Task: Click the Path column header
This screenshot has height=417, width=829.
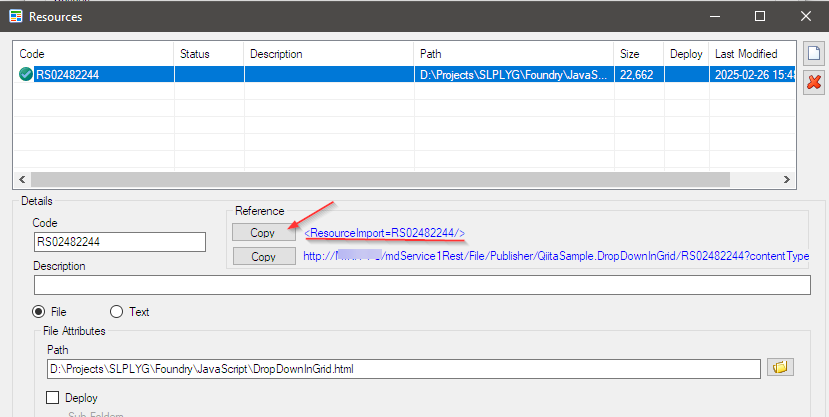Action: pos(514,54)
